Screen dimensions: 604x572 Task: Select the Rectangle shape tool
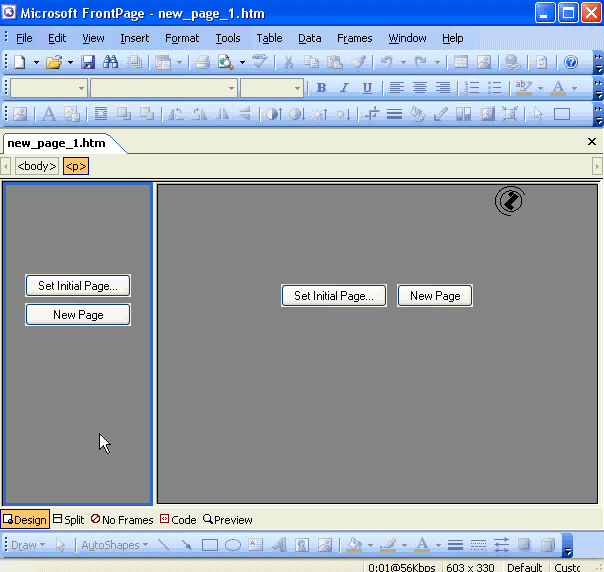(210, 545)
